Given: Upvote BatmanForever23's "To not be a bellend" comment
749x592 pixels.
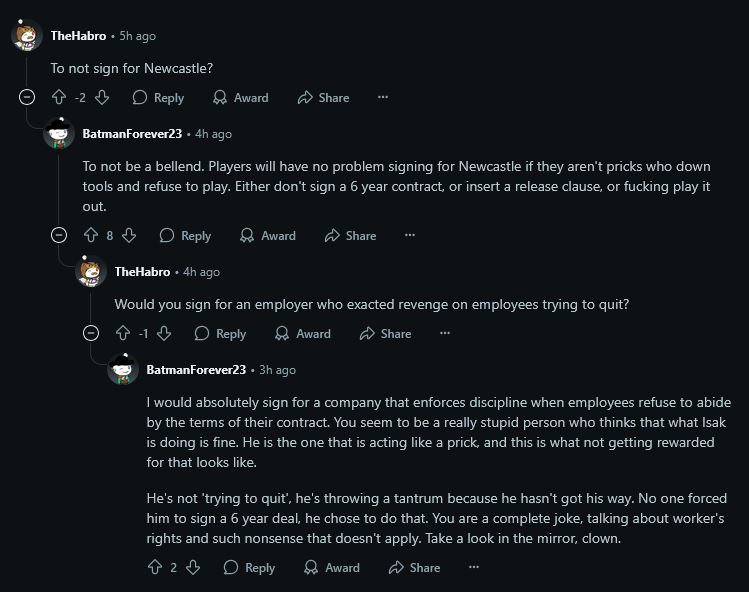Looking at the screenshot, I should (91, 236).
